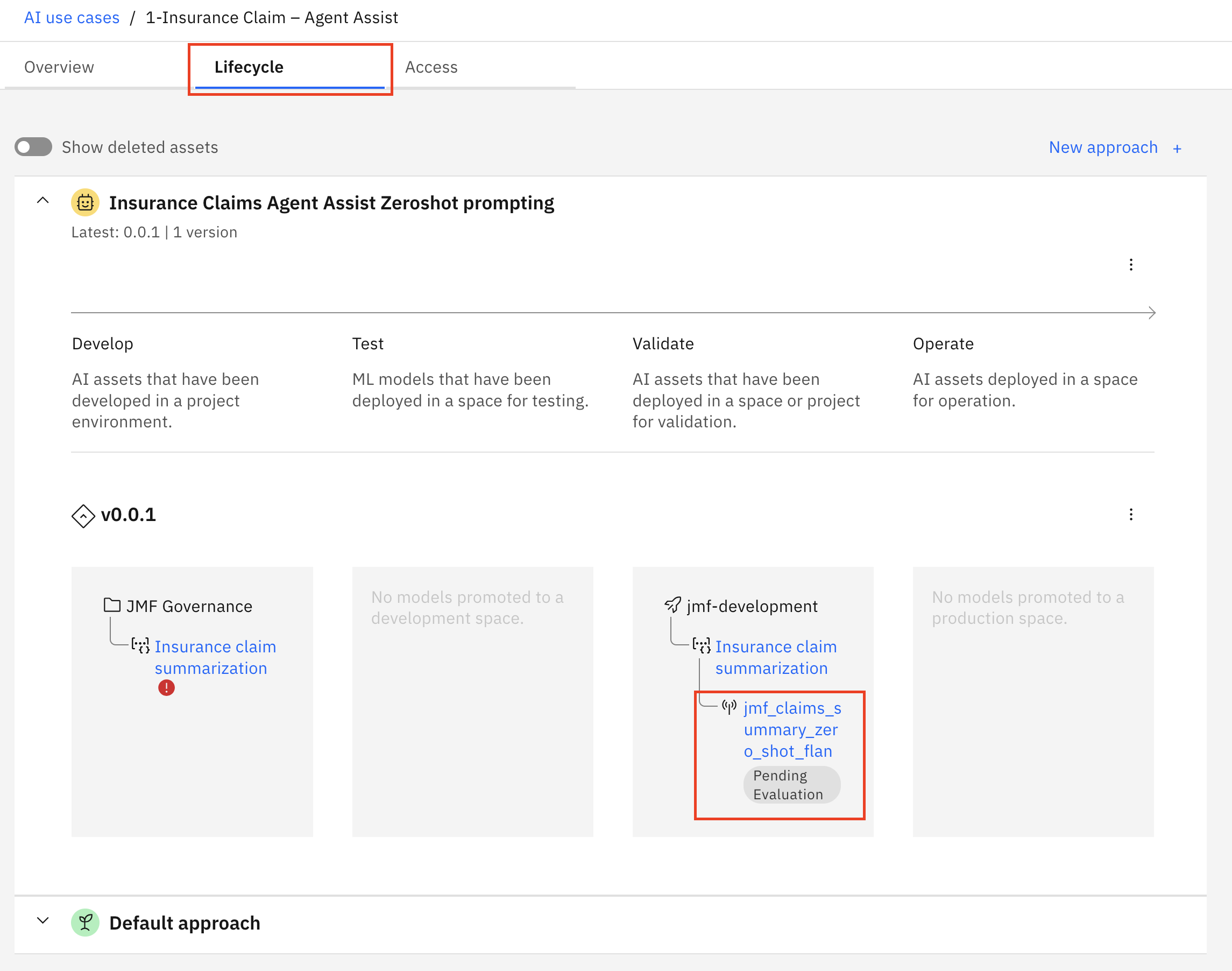Click the Develop stage heading

click(x=102, y=344)
